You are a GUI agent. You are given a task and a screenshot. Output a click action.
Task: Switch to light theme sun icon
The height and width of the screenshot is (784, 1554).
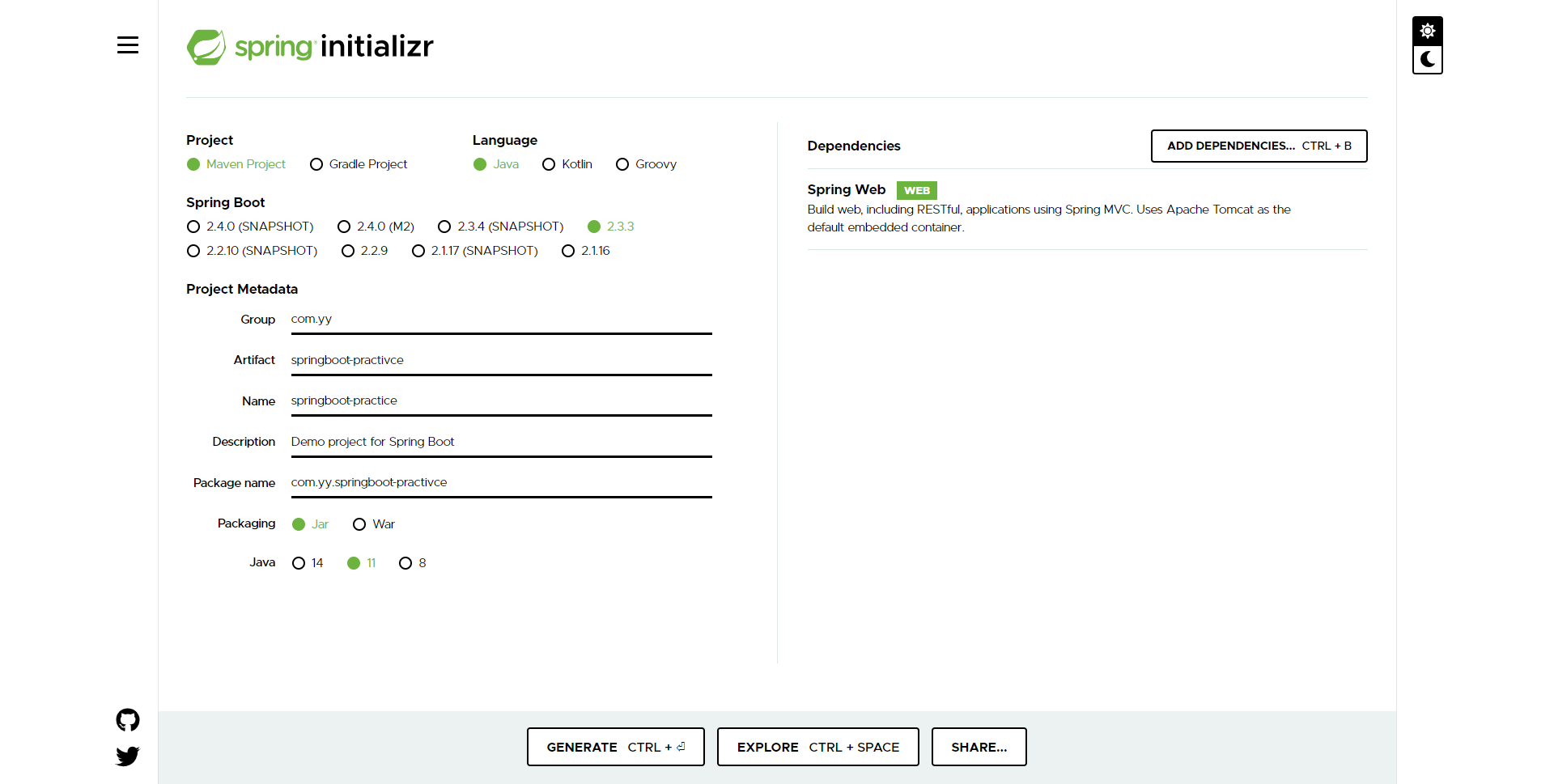[1428, 31]
